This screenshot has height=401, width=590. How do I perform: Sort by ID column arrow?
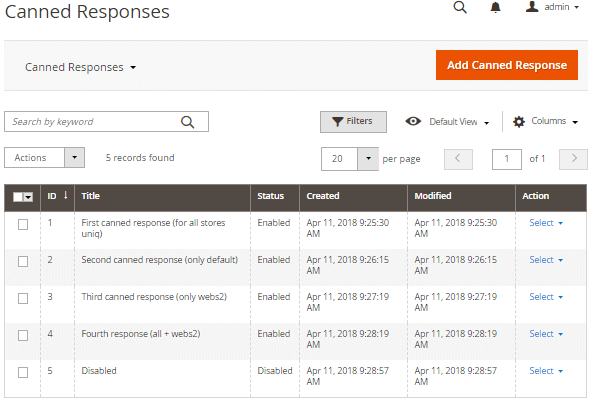click(x=65, y=195)
